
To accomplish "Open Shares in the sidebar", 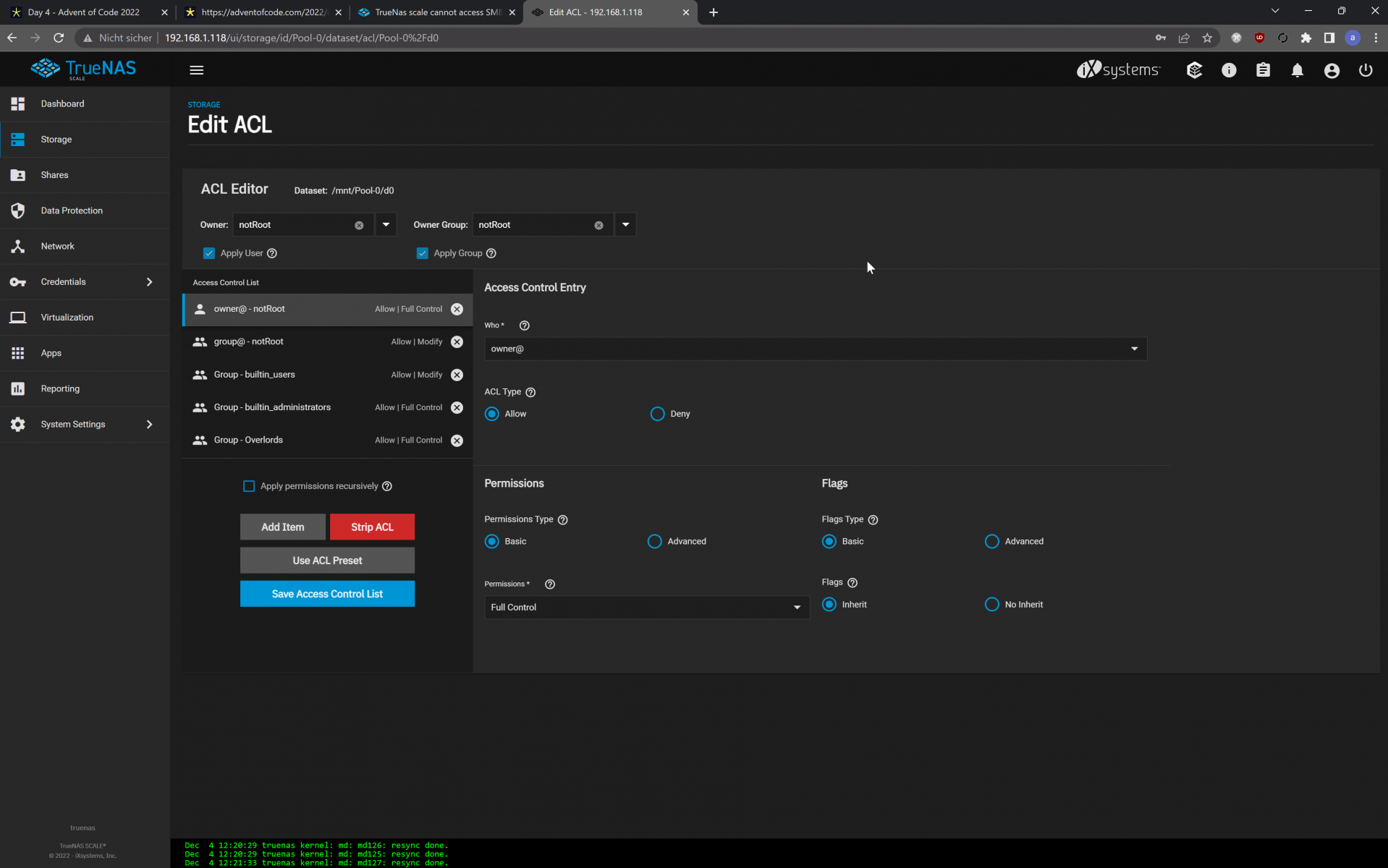I will pyautogui.click(x=85, y=175).
